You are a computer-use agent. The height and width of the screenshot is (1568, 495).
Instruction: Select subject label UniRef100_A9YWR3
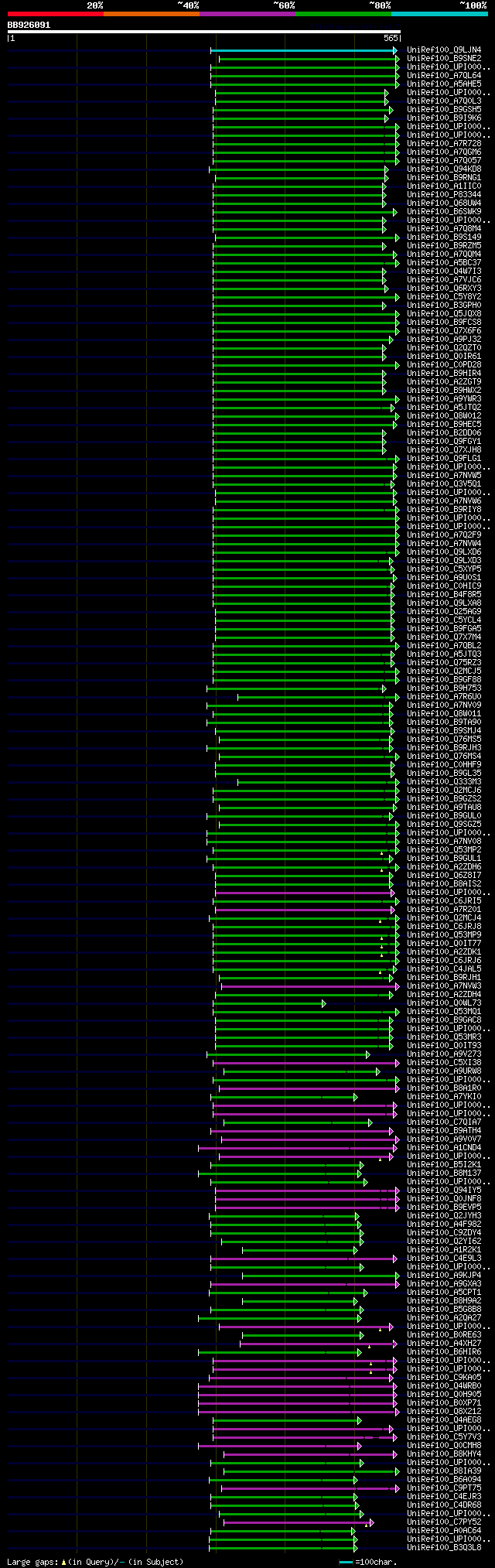coord(444,399)
